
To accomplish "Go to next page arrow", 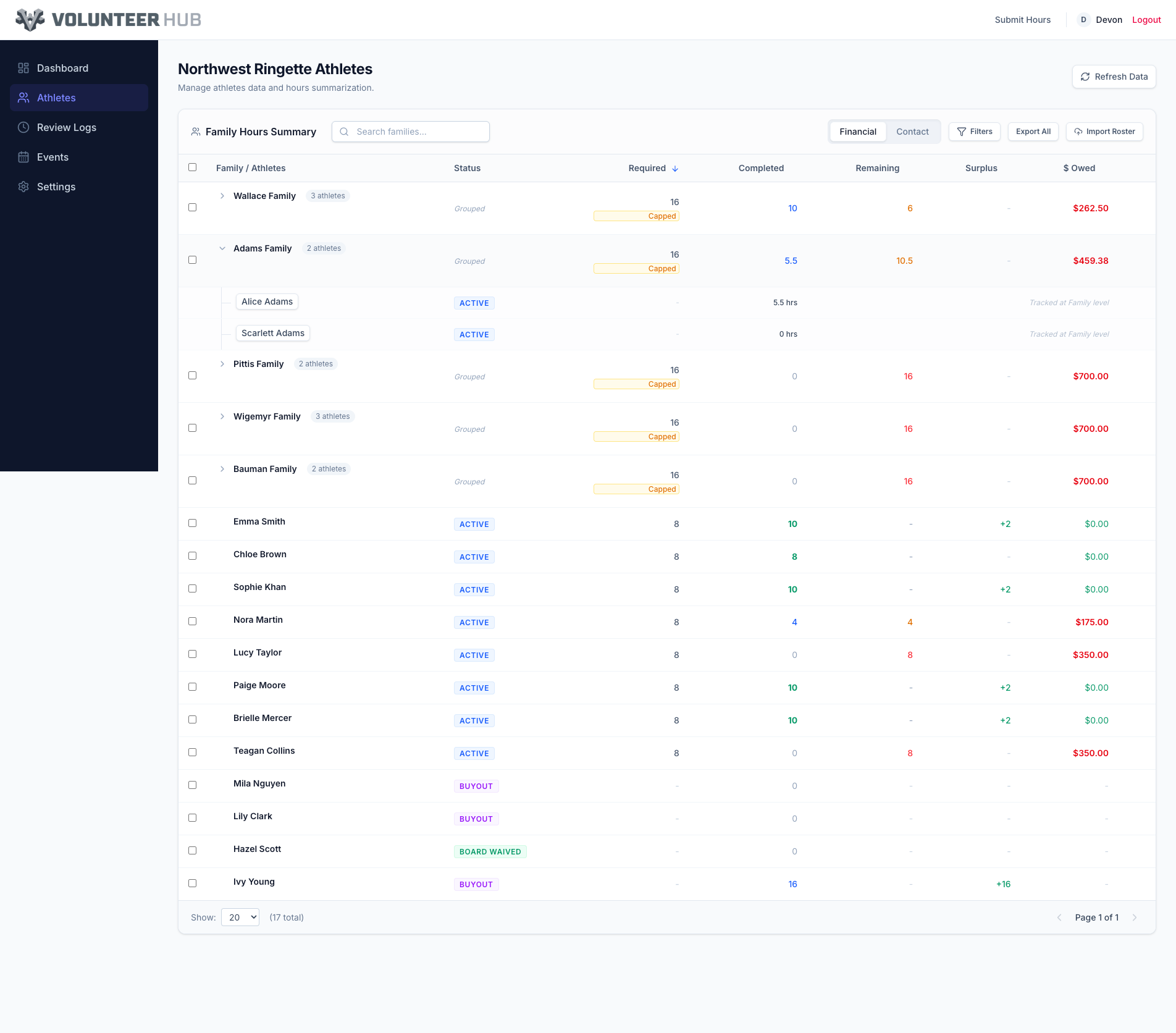I will pyautogui.click(x=1135, y=917).
